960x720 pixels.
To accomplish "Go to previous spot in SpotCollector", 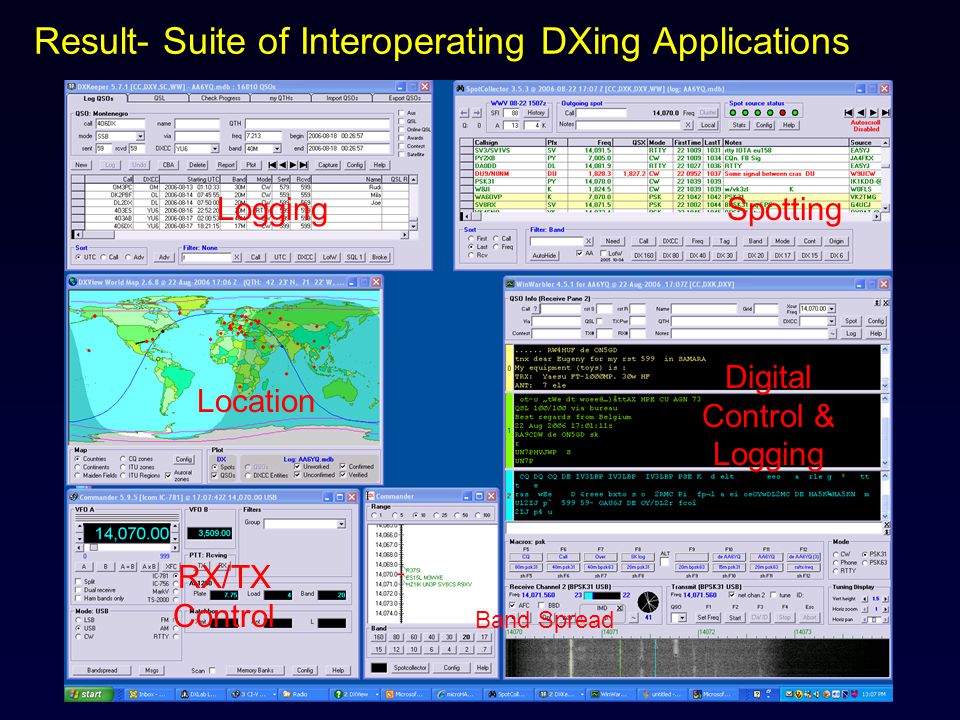I will (861, 113).
